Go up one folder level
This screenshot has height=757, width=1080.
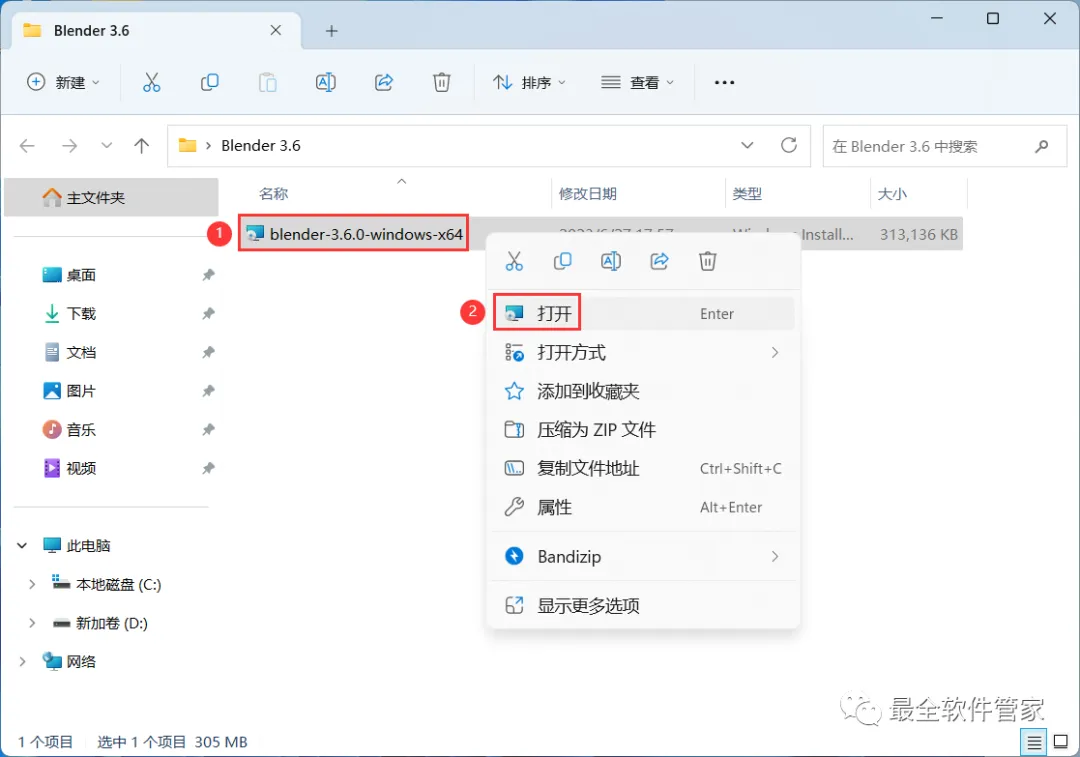(141, 145)
